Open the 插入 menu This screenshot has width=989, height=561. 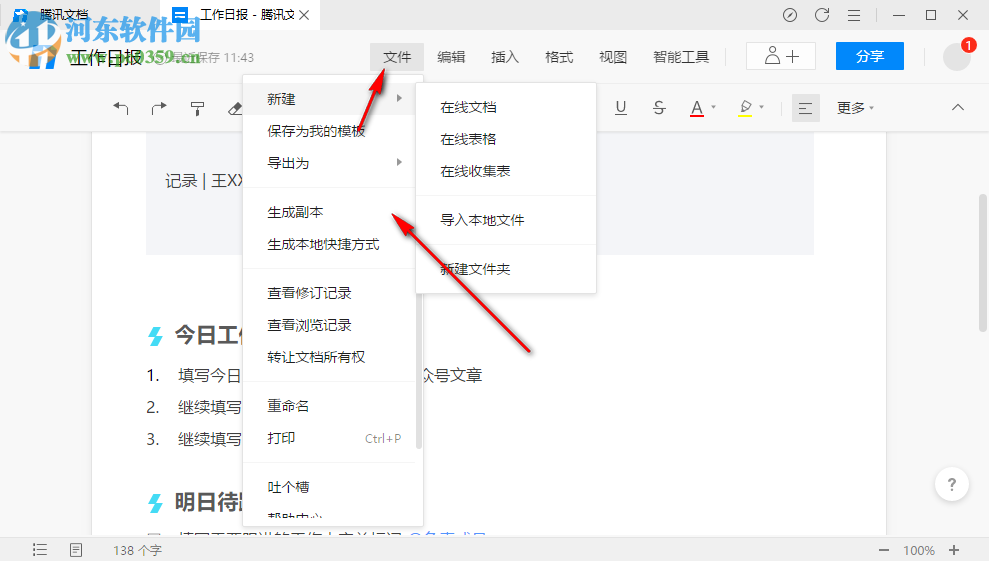click(505, 57)
